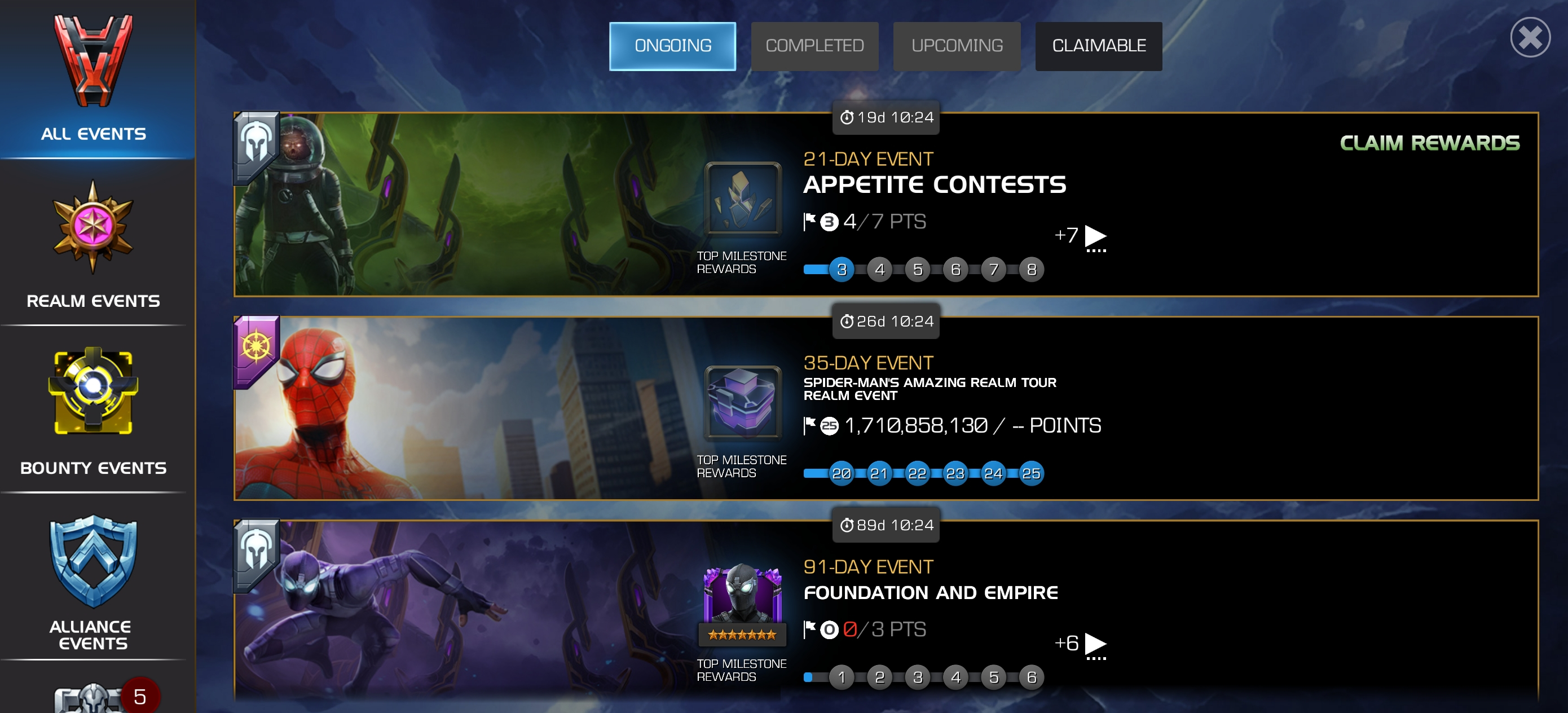Select the Realm Events star badge icon

[93, 227]
